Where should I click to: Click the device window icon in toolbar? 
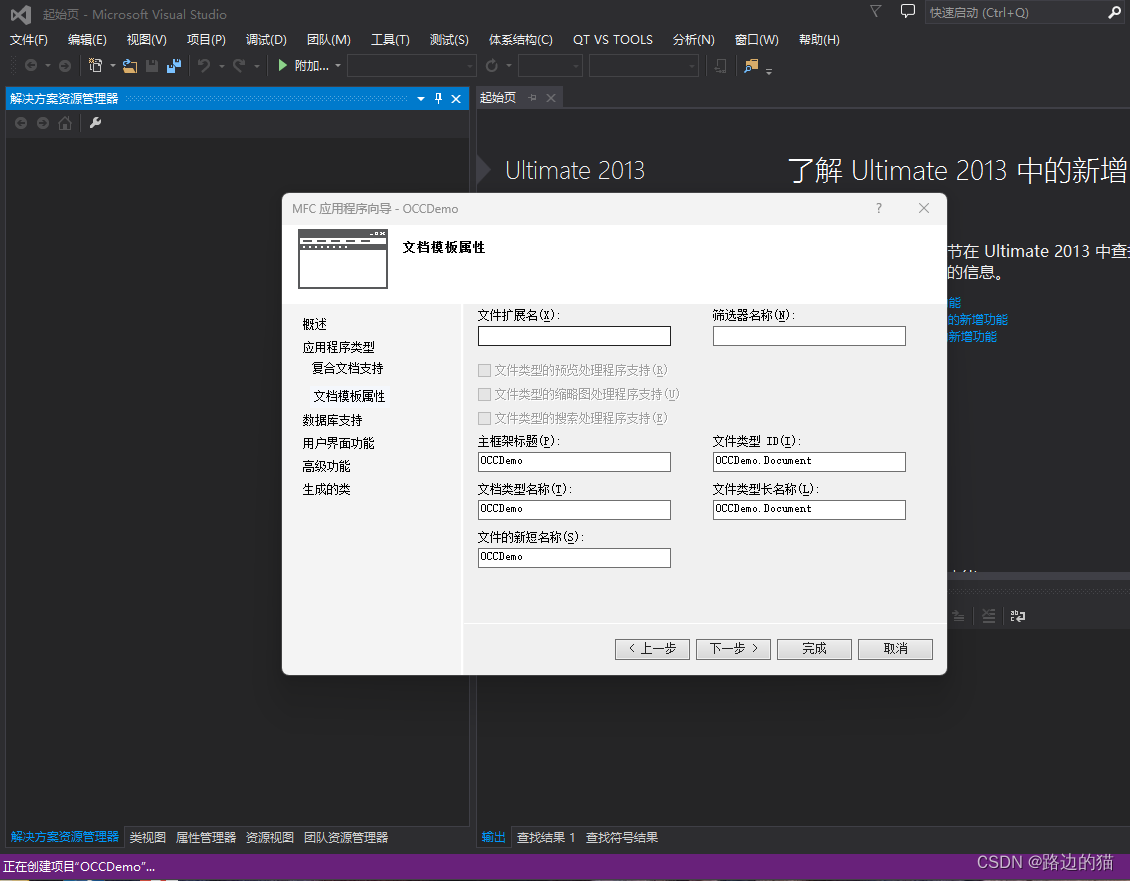point(720,66)
